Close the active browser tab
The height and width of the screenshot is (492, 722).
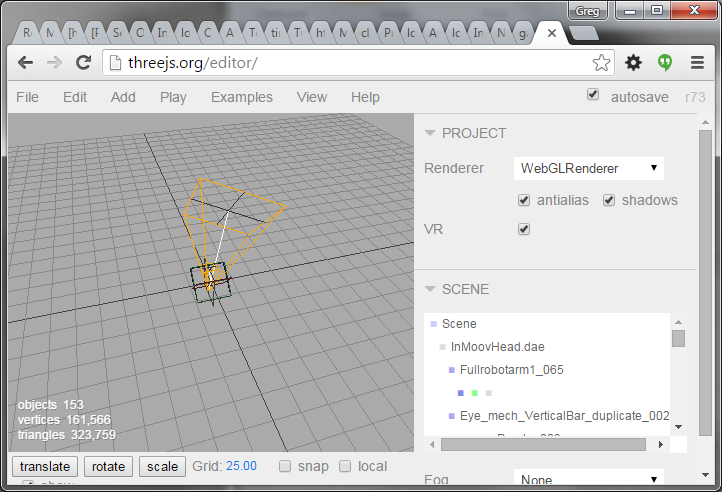click(x=552, y=33)
